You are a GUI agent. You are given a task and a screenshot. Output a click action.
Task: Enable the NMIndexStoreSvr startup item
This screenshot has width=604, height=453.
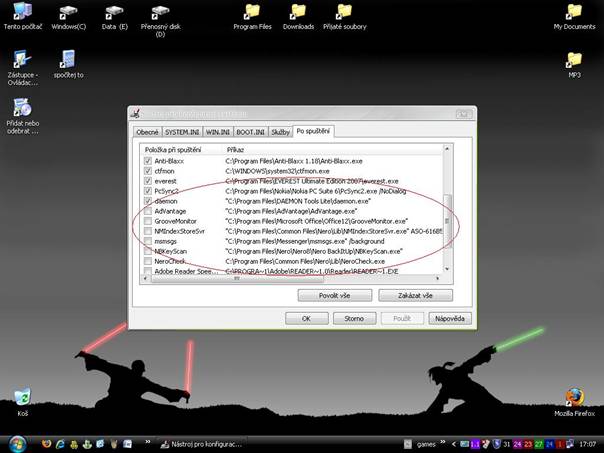click(148, 231)
